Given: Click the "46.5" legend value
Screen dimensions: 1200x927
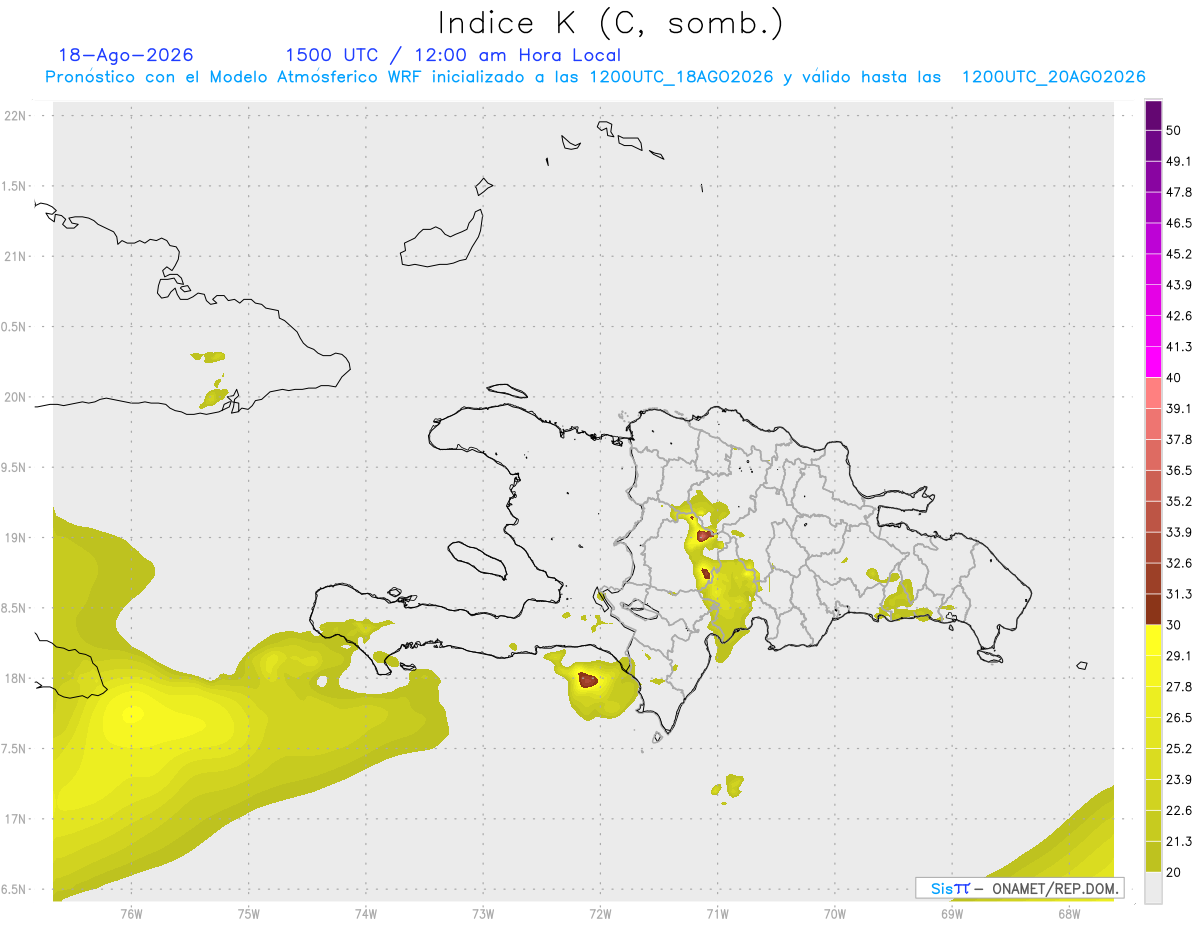Looking at the screenshot, I should [1178, 223].
